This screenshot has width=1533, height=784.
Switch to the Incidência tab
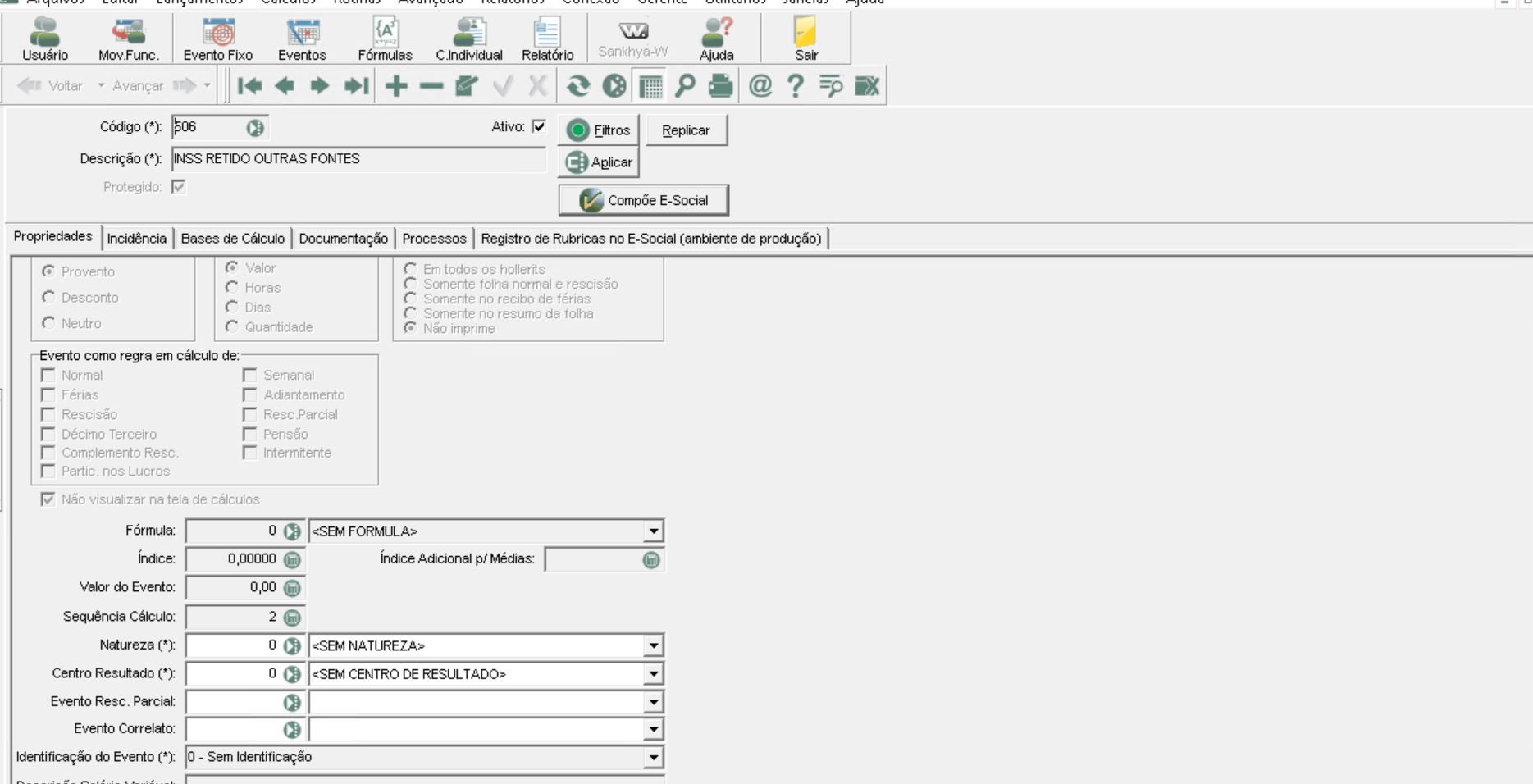tap(136, 239)
